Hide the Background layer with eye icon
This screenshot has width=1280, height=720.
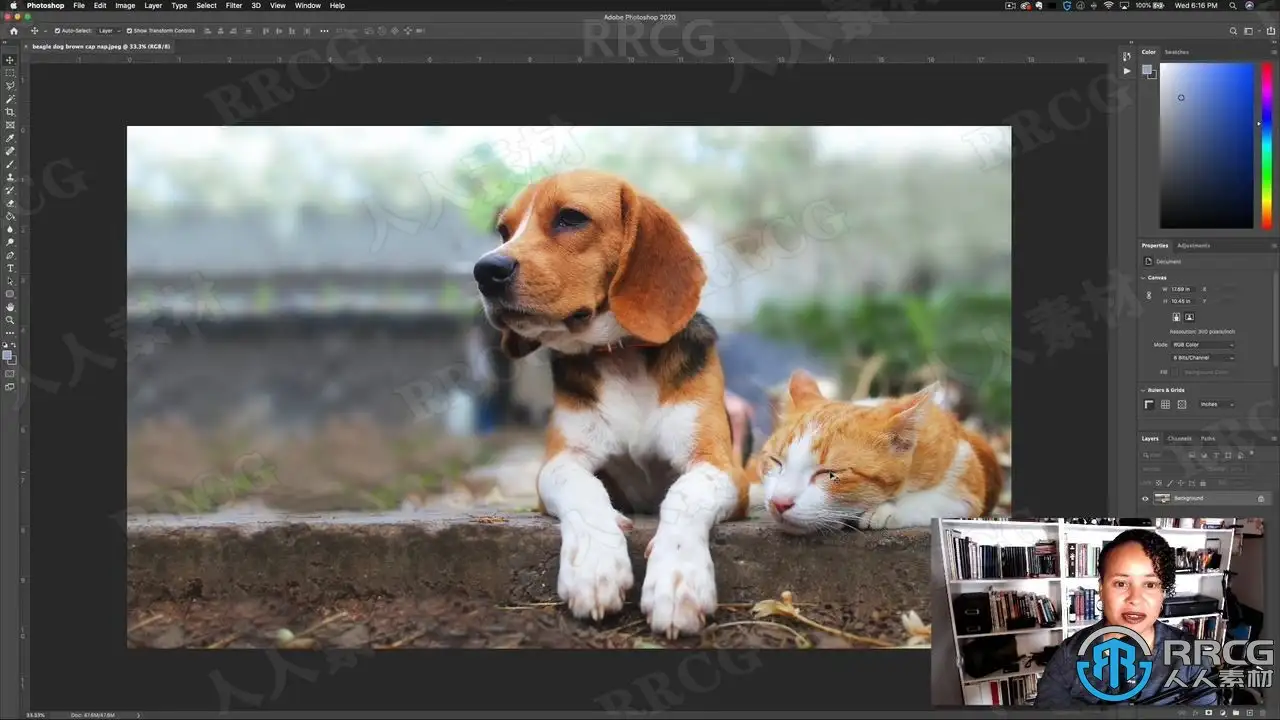click(x=1145, y=498)
